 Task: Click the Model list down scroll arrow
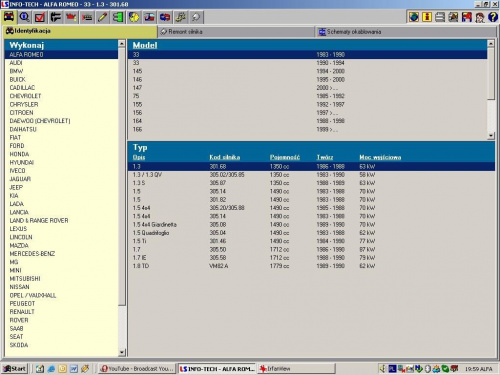491,135
